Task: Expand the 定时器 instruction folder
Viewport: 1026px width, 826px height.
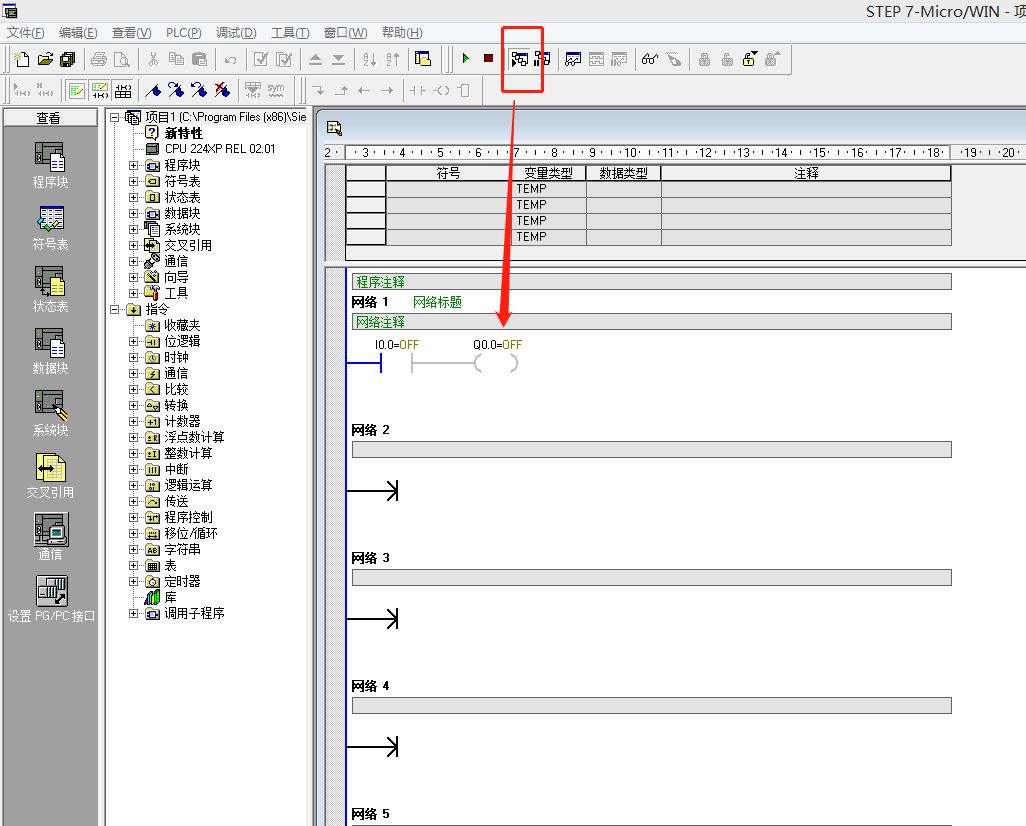Action: (x=134, y=581)
